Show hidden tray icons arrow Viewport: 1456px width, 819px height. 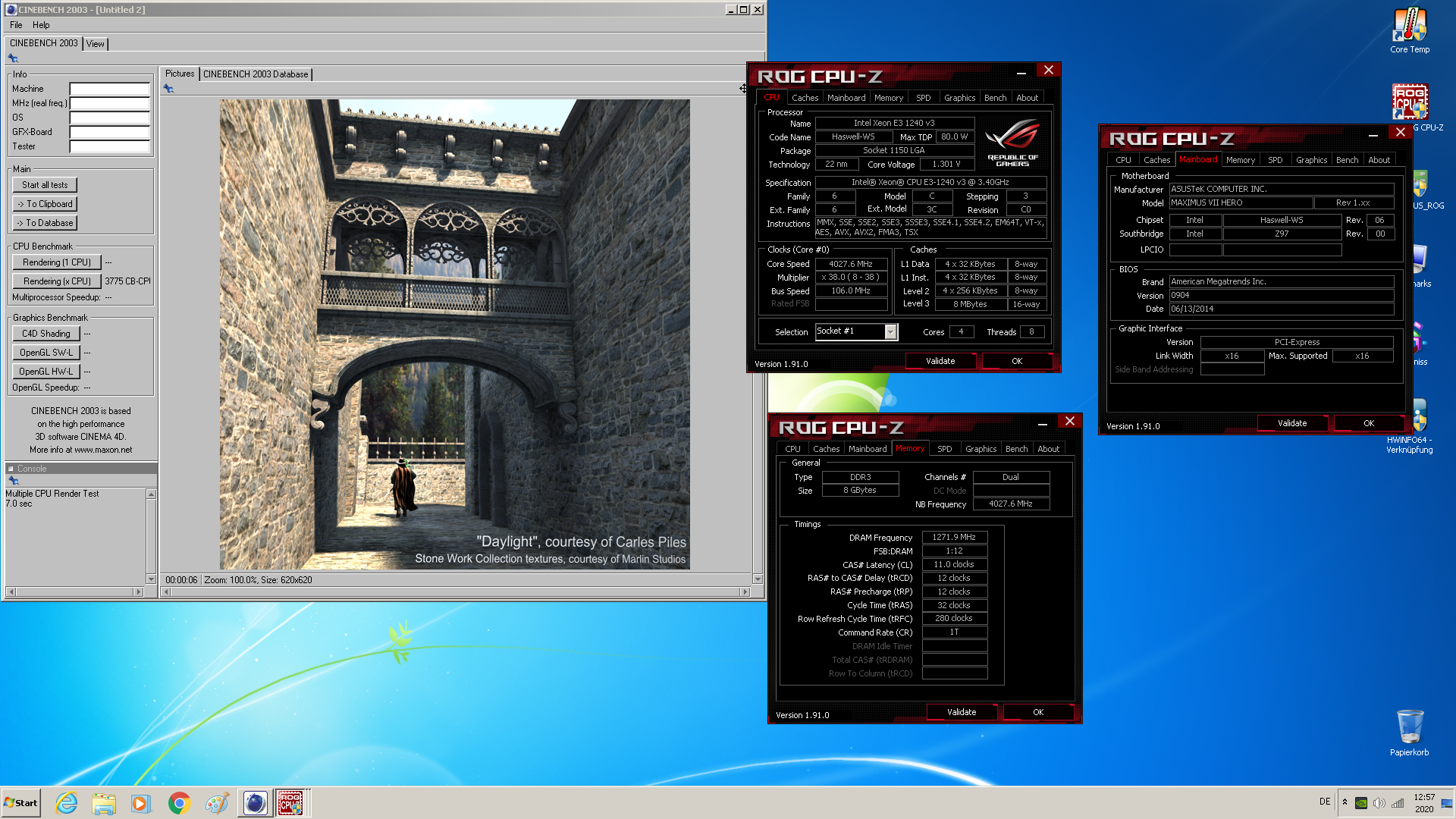pos(1345,802)
